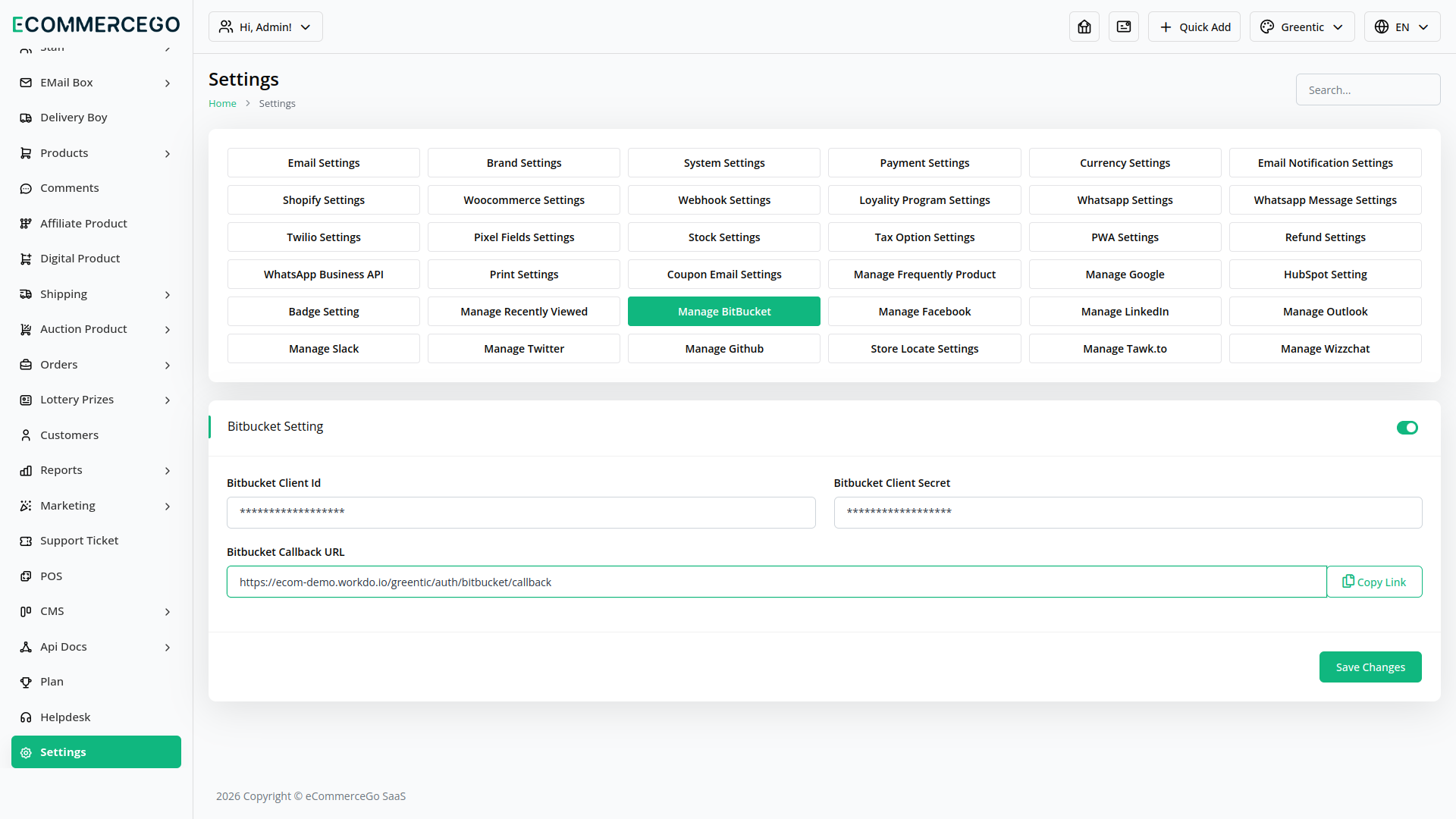1456x819 pixels.
Task: Expand the CMS sidebar chevron
Action: coord(168,612)
